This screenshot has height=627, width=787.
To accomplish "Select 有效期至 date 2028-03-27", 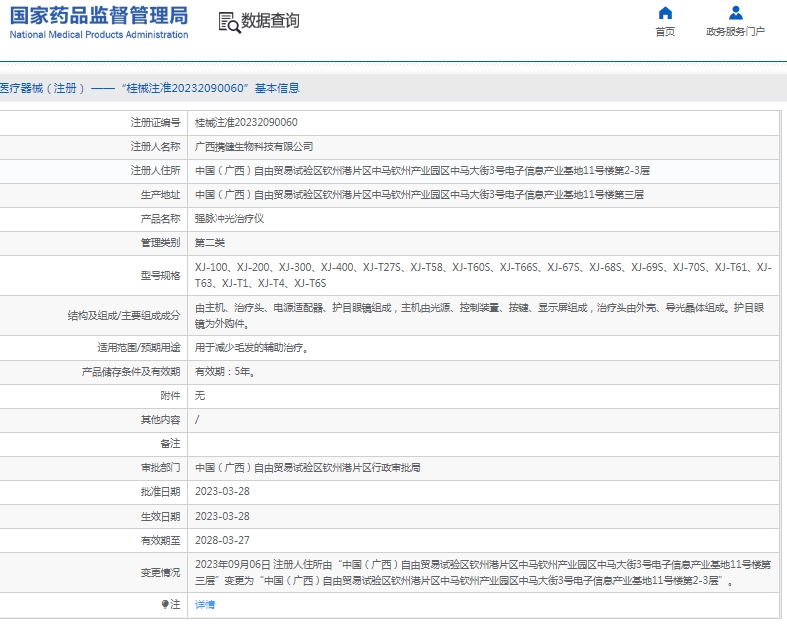I will tap(222, 541).
